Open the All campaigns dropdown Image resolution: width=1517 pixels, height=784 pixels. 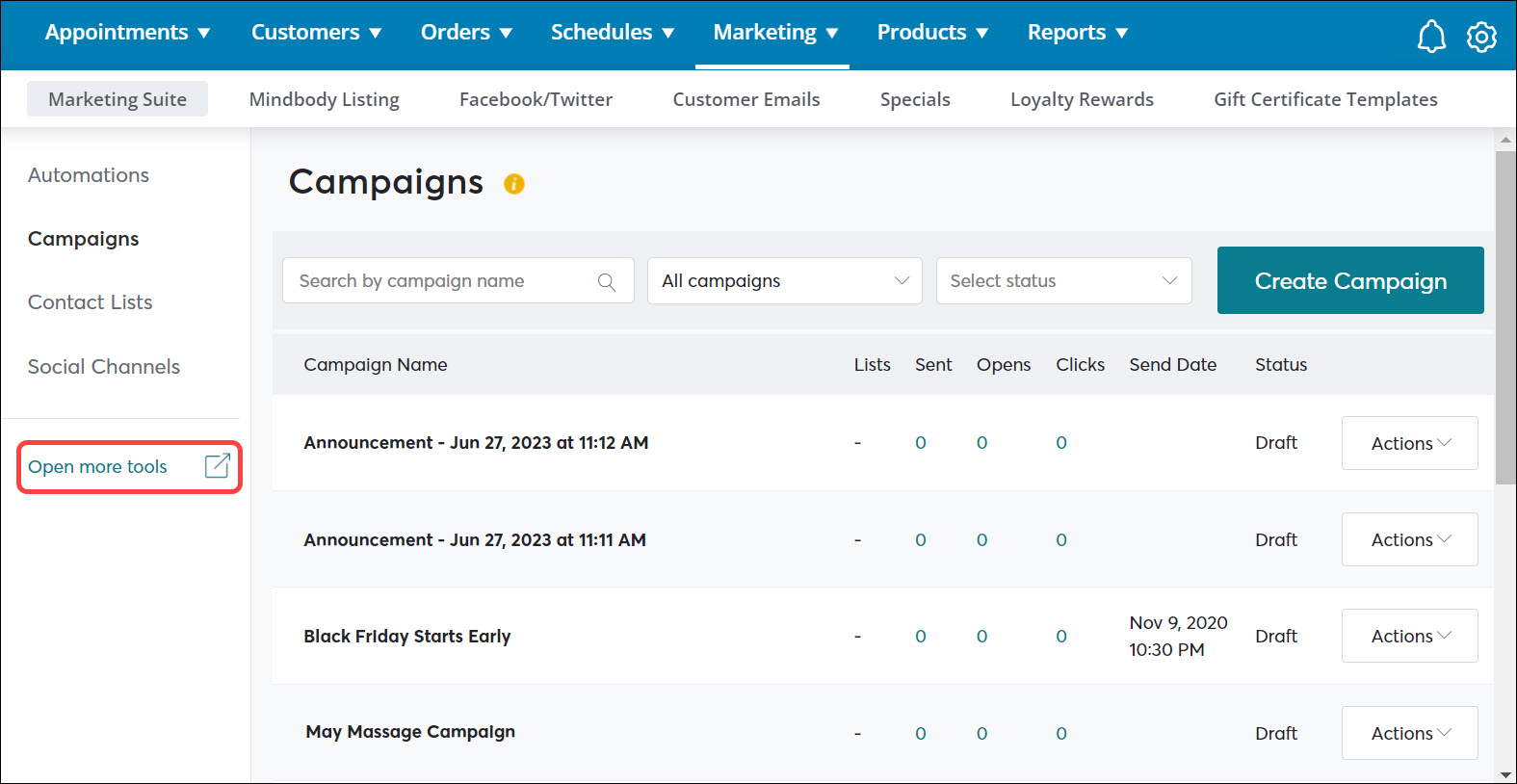point(785,280)
